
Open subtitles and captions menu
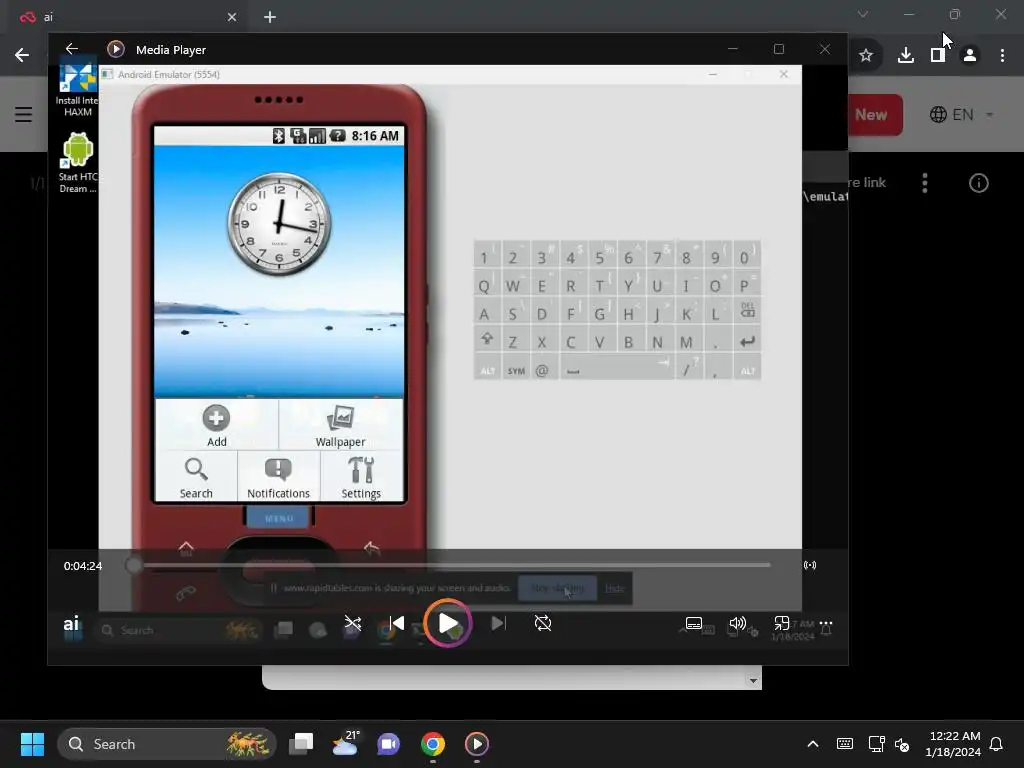click(694, 623)
